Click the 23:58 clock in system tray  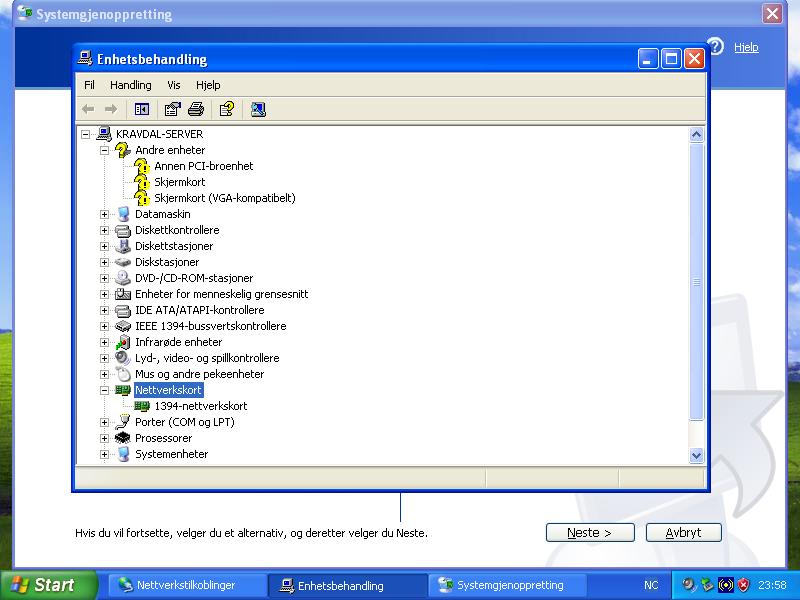click(772, 585)
